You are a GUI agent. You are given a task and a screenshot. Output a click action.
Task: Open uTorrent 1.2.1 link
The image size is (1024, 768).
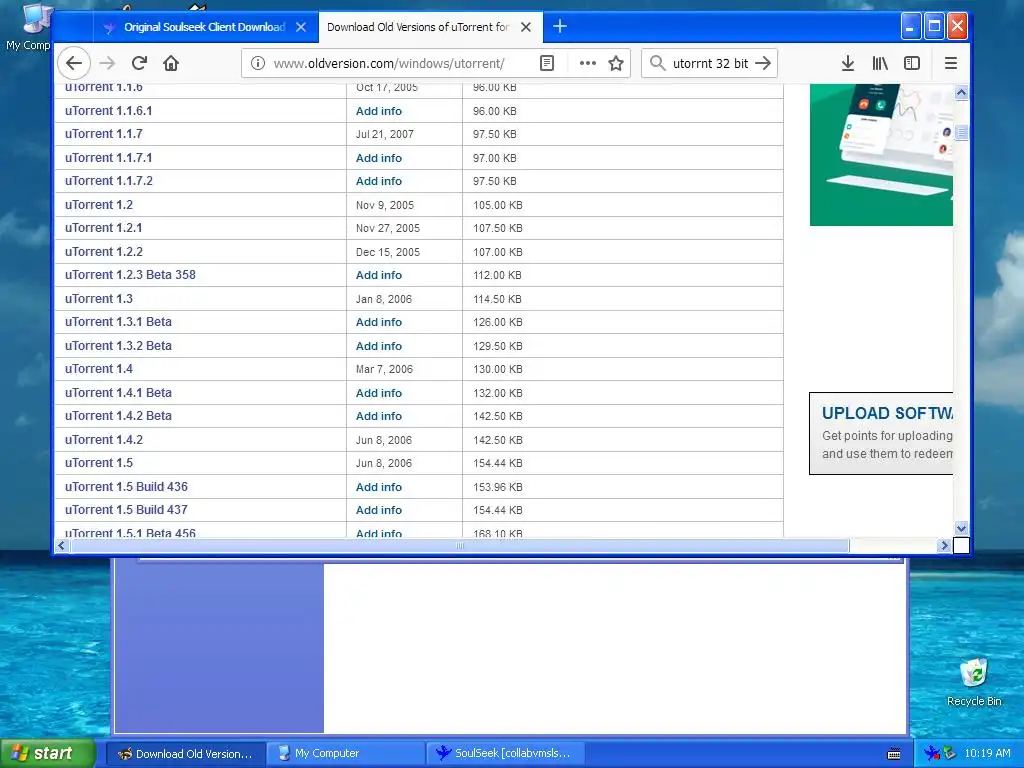pos(104,228)
